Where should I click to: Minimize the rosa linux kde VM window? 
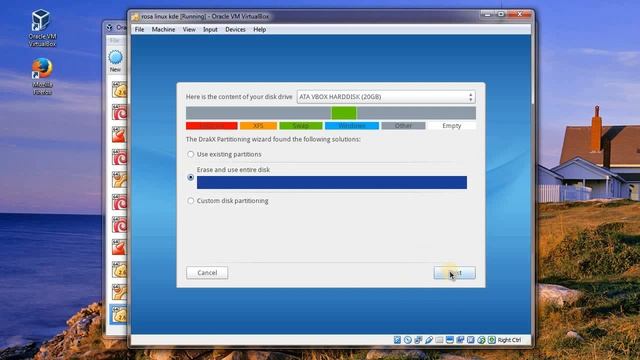(487, 14)
